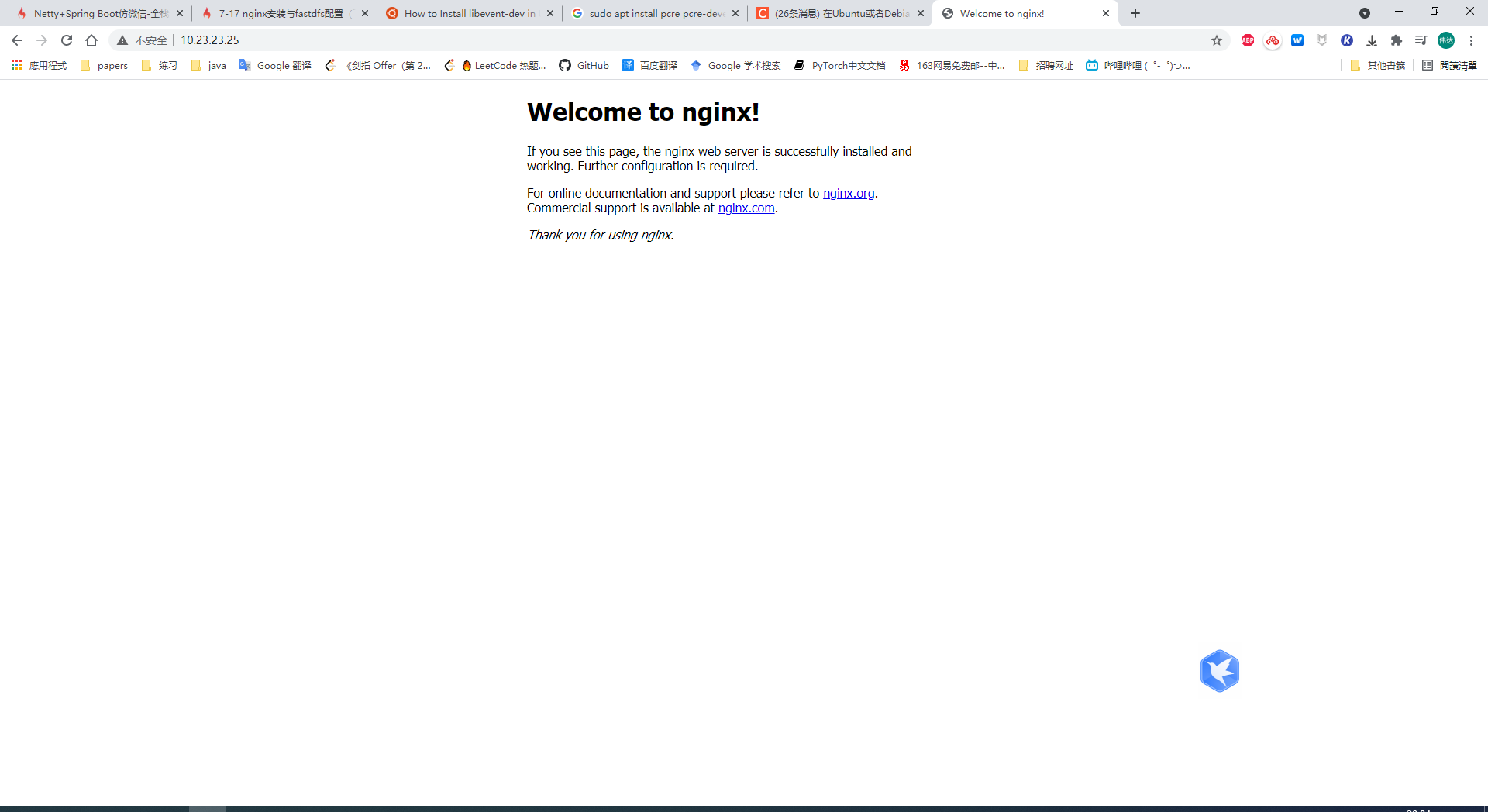
Task: Open the Google 学术搜索 bookmark
Action: pyautogui.click(x=735, y=65)
